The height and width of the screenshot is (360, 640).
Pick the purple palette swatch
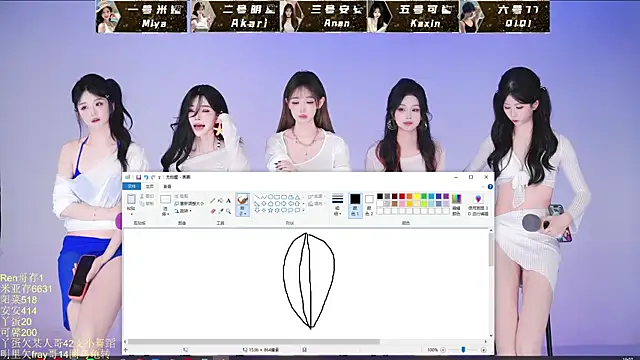(446, 196)
